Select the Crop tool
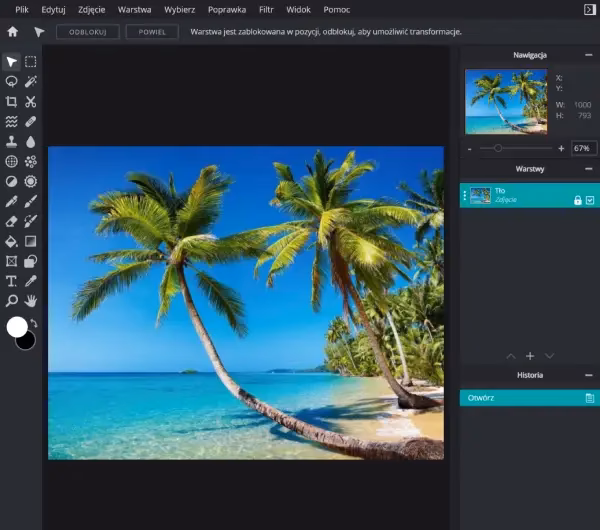600x530 pixels. coord(12,101)
